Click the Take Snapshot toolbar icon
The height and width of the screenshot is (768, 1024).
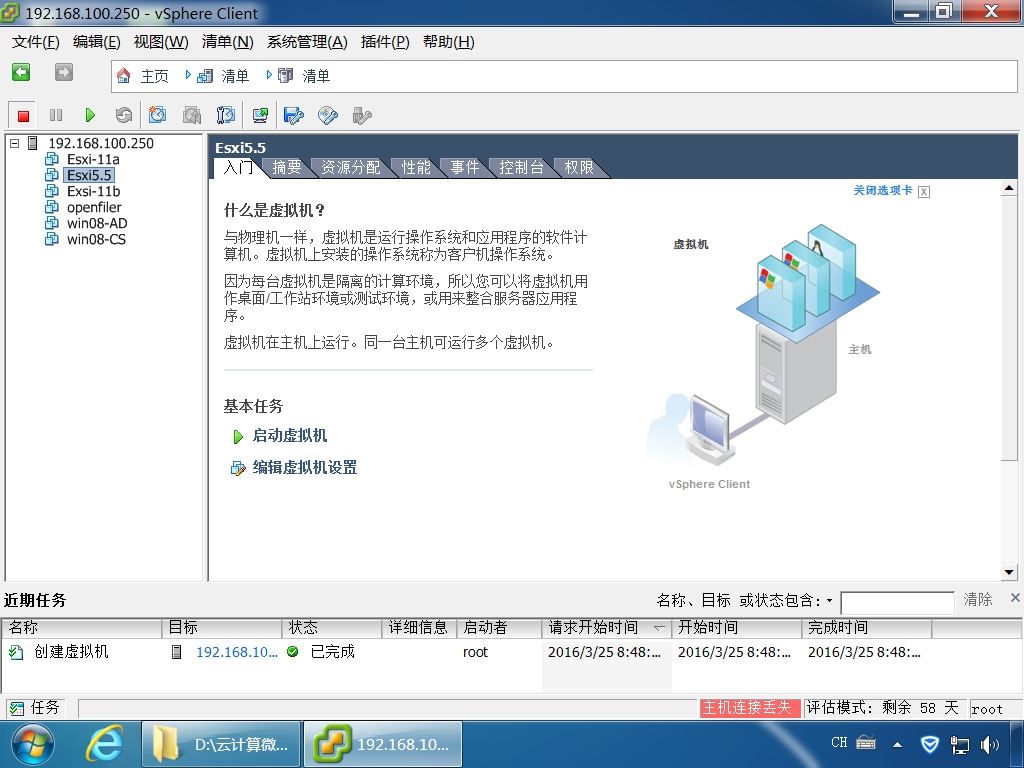(x=157, y=116)
